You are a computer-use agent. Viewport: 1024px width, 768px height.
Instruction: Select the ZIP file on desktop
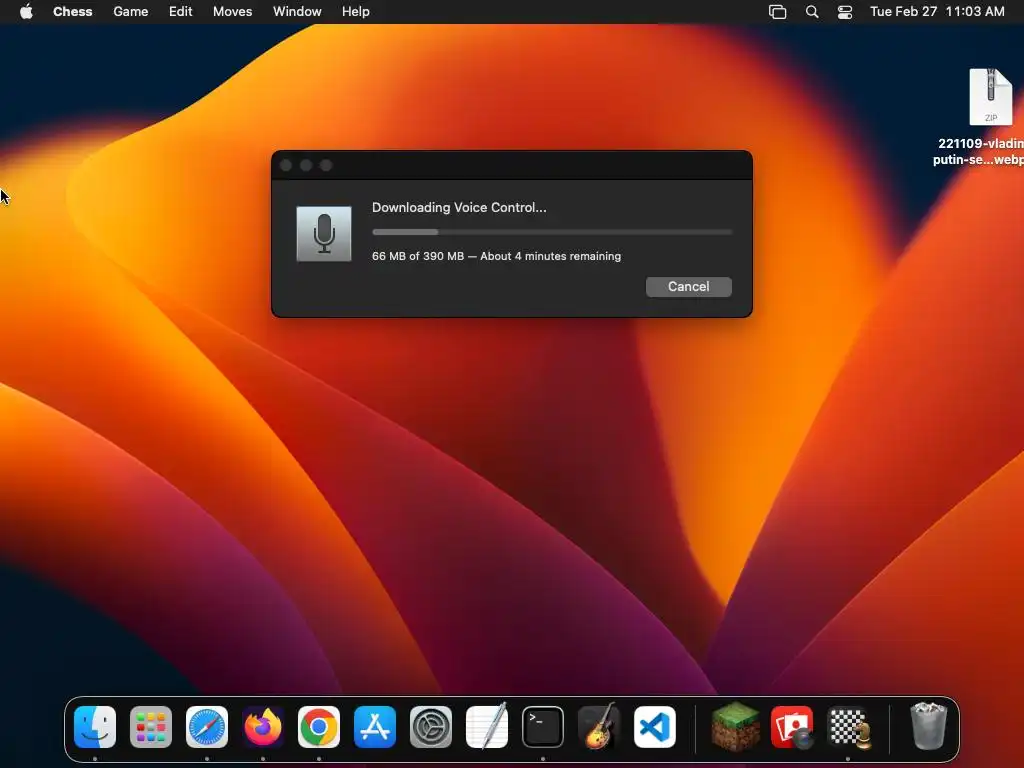[991, 97]
